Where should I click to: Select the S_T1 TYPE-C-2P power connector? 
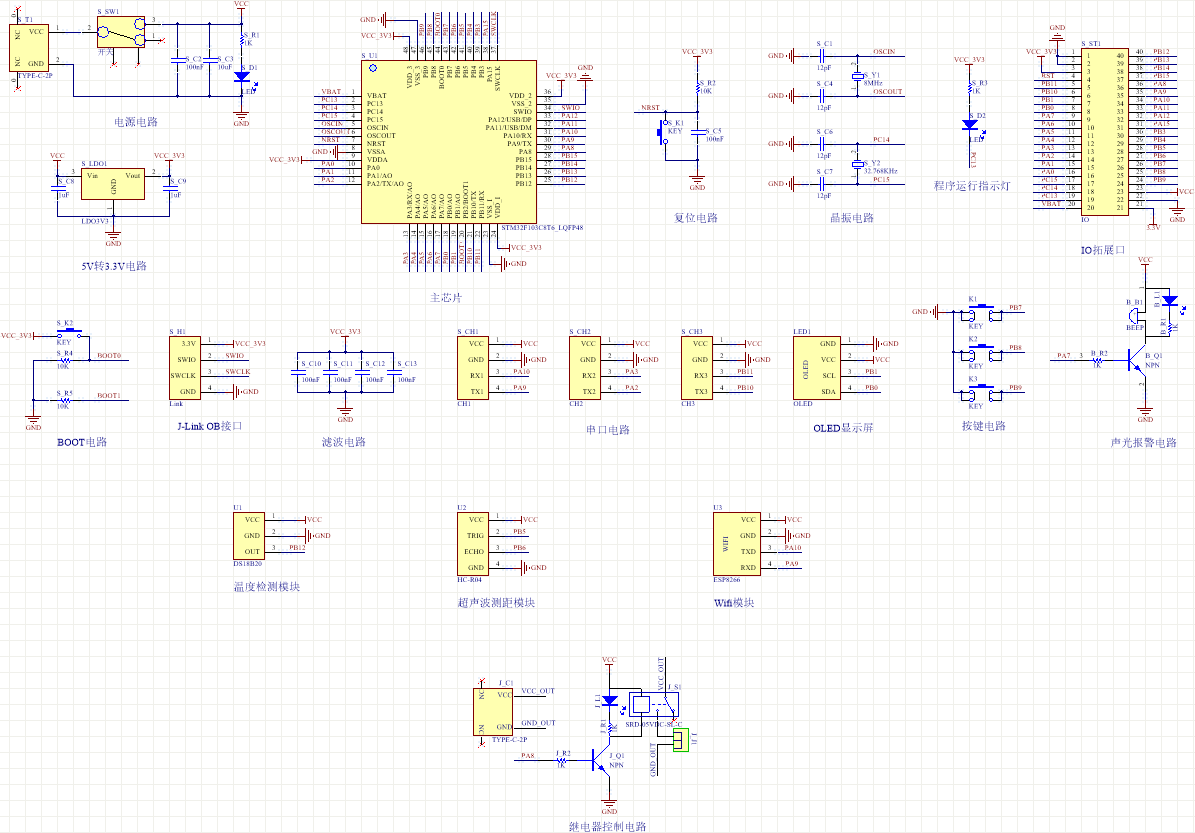pos(29,48)
